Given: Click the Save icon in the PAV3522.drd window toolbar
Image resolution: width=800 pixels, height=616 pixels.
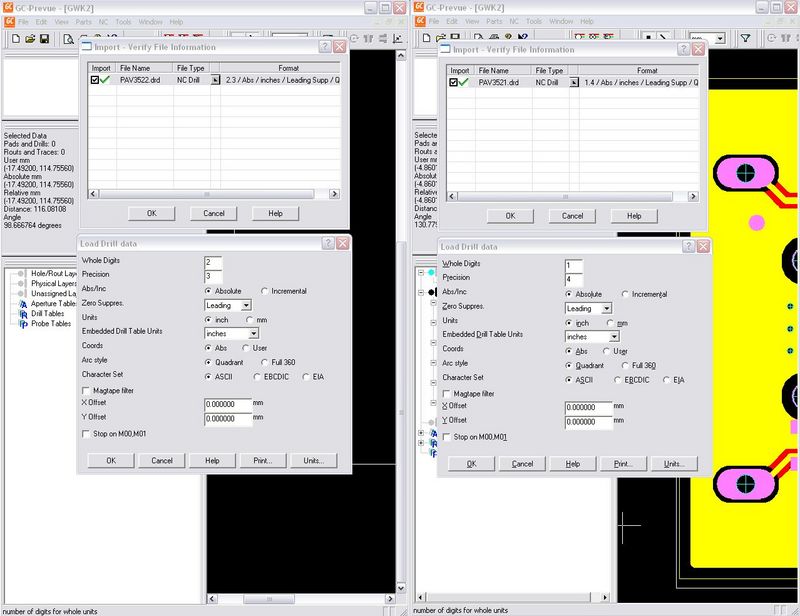Looking at the screenshot, I should click(45, 38).
